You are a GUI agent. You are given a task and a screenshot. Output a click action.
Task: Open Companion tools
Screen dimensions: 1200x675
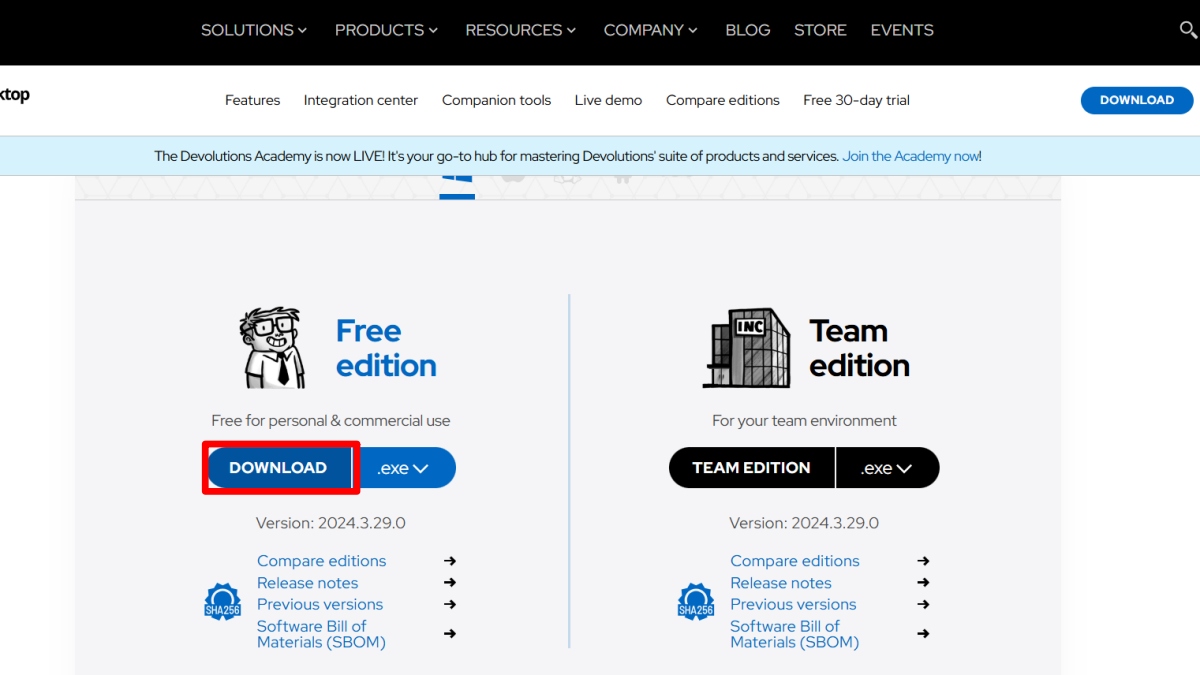click(497, 100)
